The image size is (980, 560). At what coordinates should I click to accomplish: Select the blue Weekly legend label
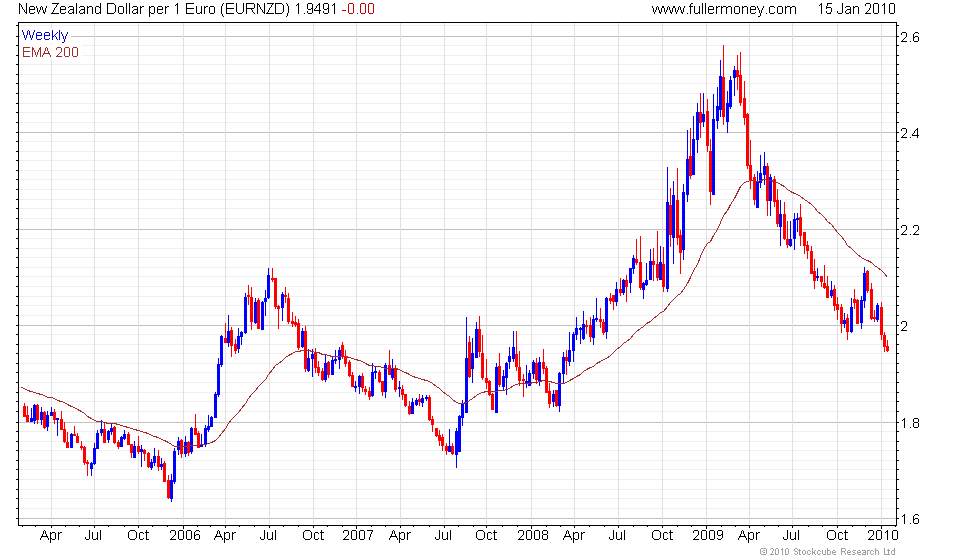[x=45, y=36]
